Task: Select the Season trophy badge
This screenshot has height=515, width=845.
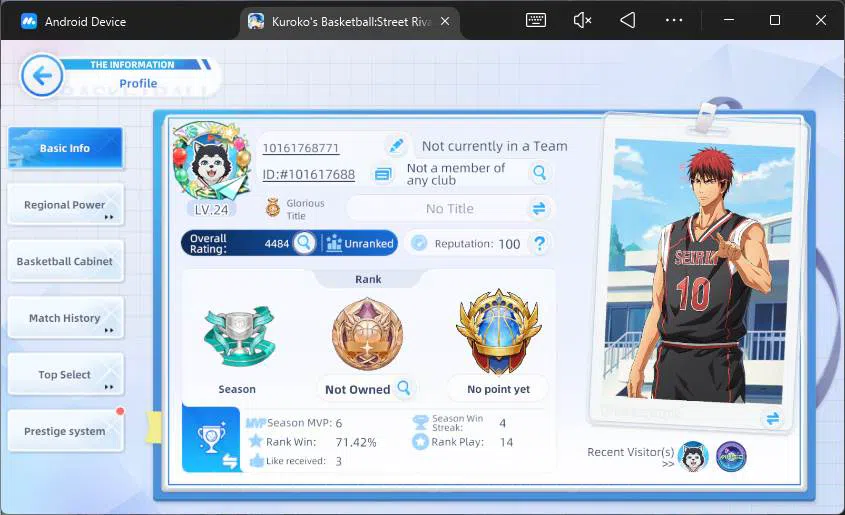Action: click(x=239, y=337)
